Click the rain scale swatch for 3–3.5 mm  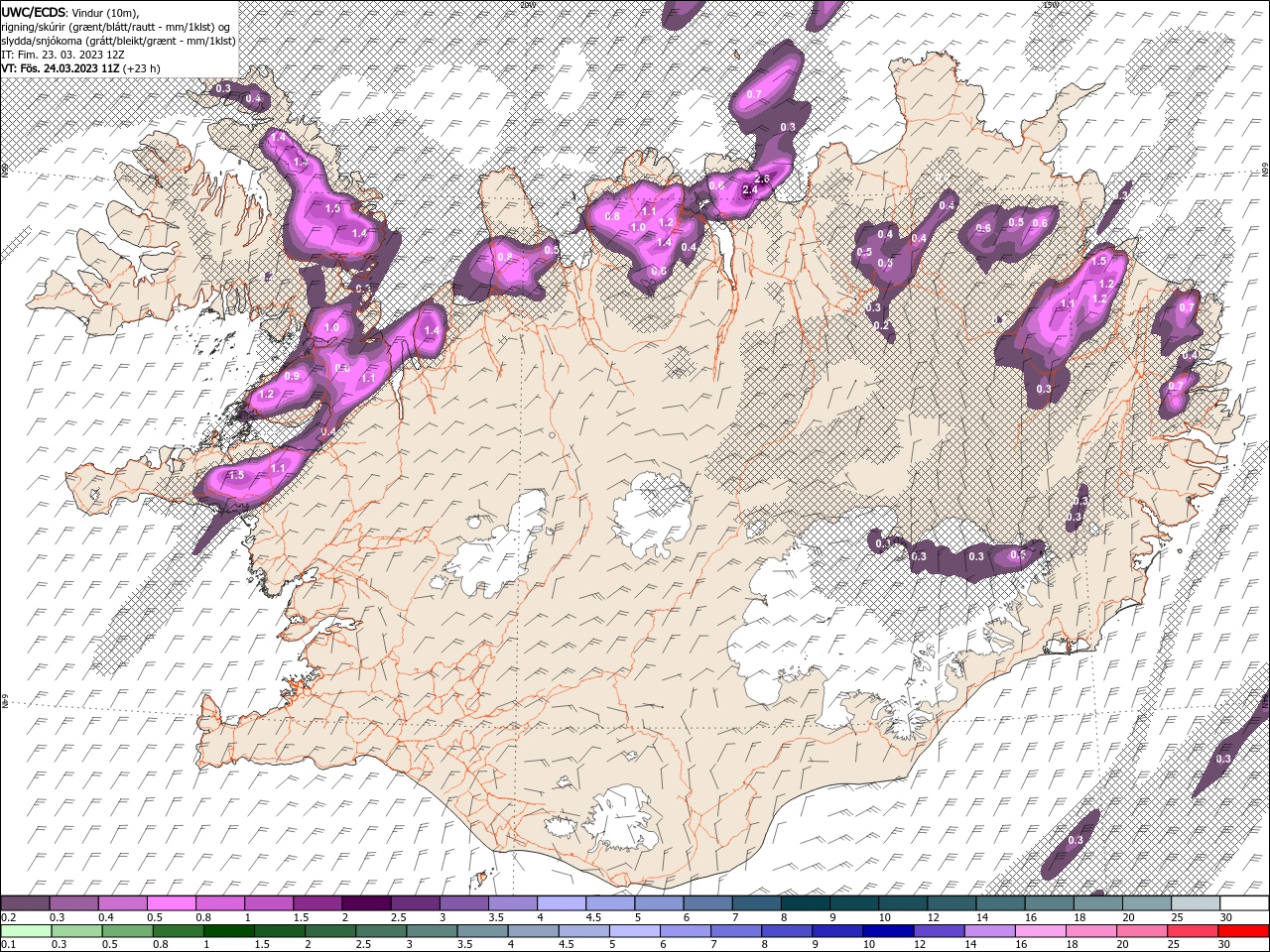[x=432, y=931]
